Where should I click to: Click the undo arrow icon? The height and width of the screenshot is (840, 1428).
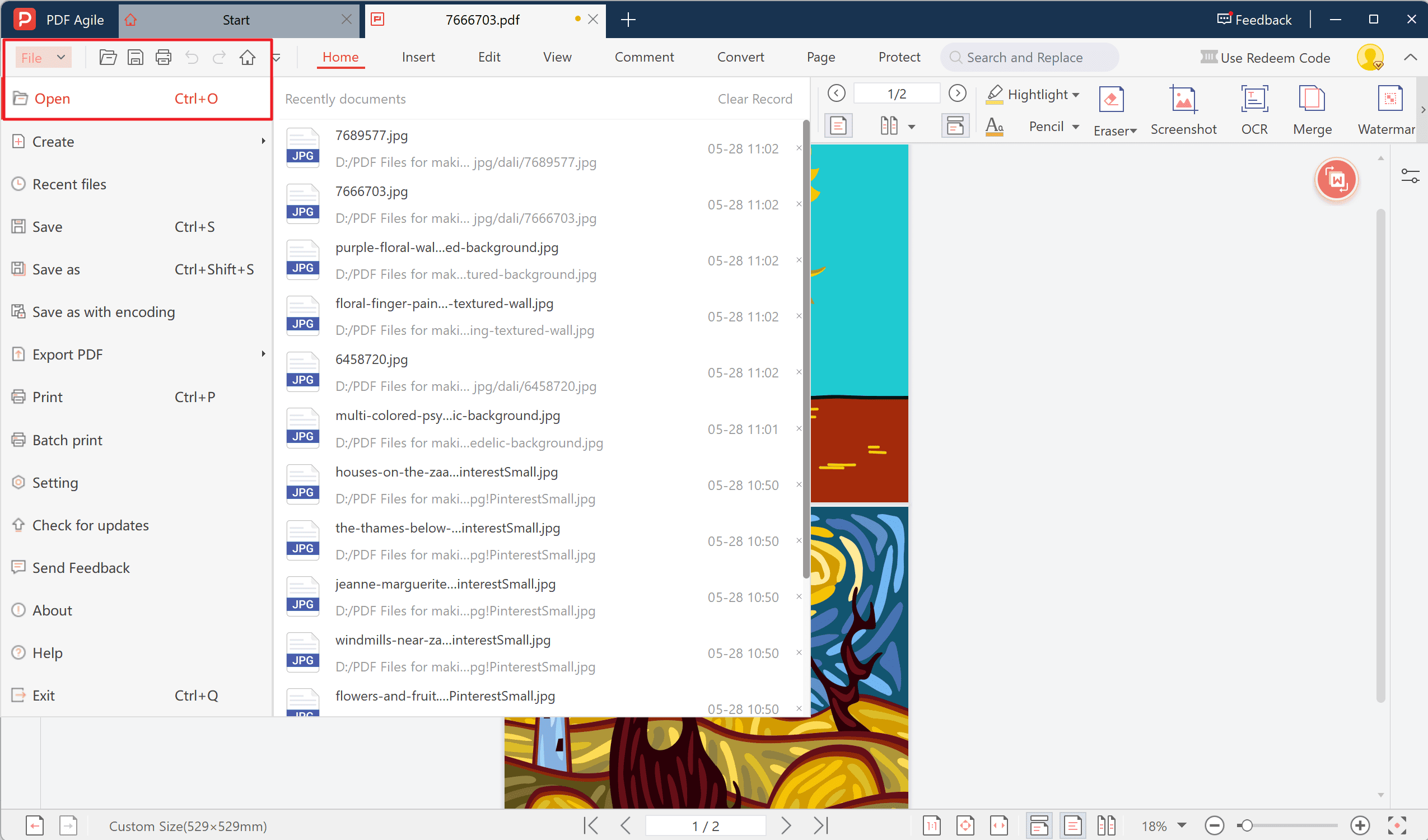pyautogui.click(x=192, y=57)
